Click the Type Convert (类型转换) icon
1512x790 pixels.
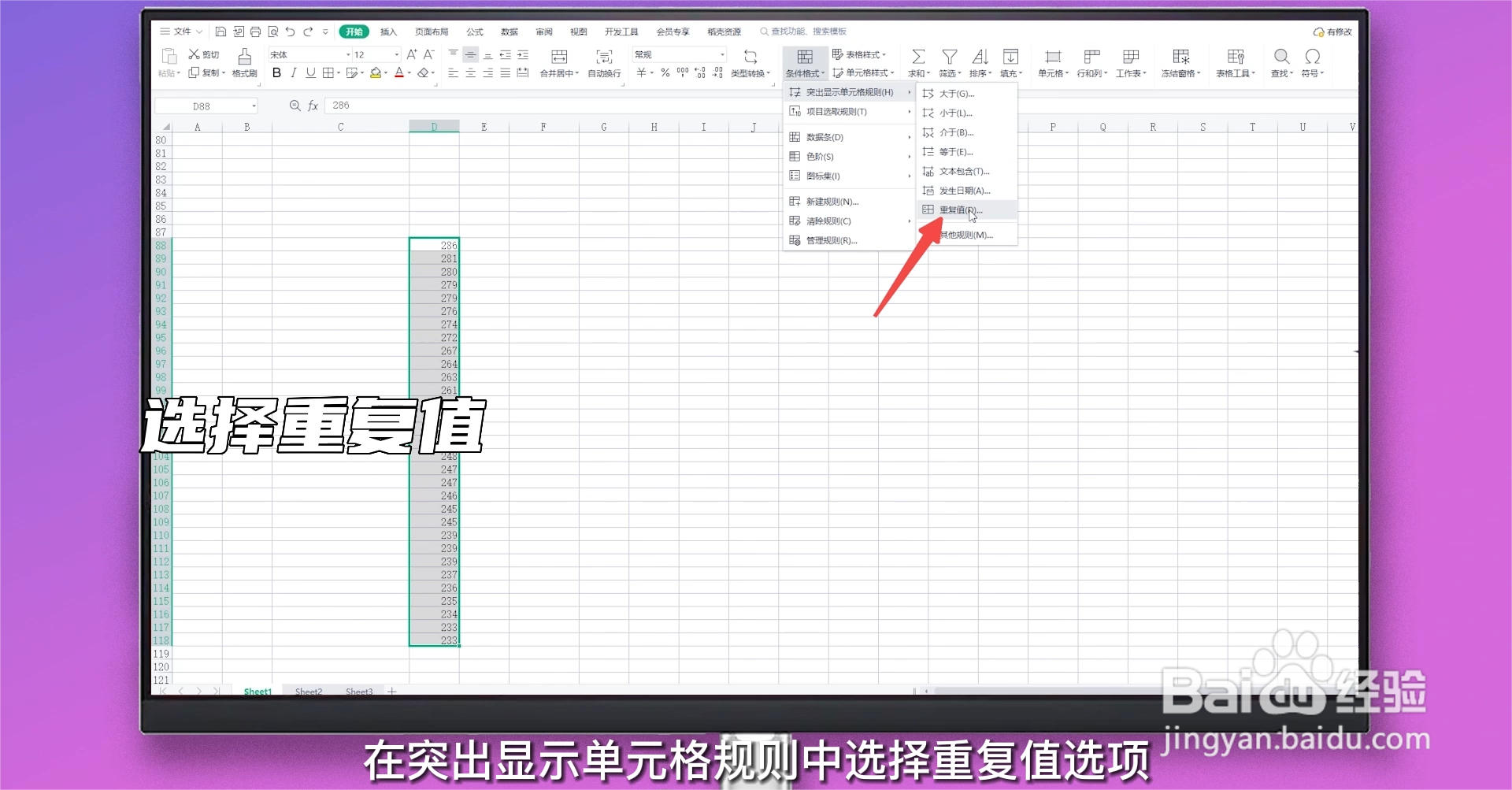coord(750,57)
